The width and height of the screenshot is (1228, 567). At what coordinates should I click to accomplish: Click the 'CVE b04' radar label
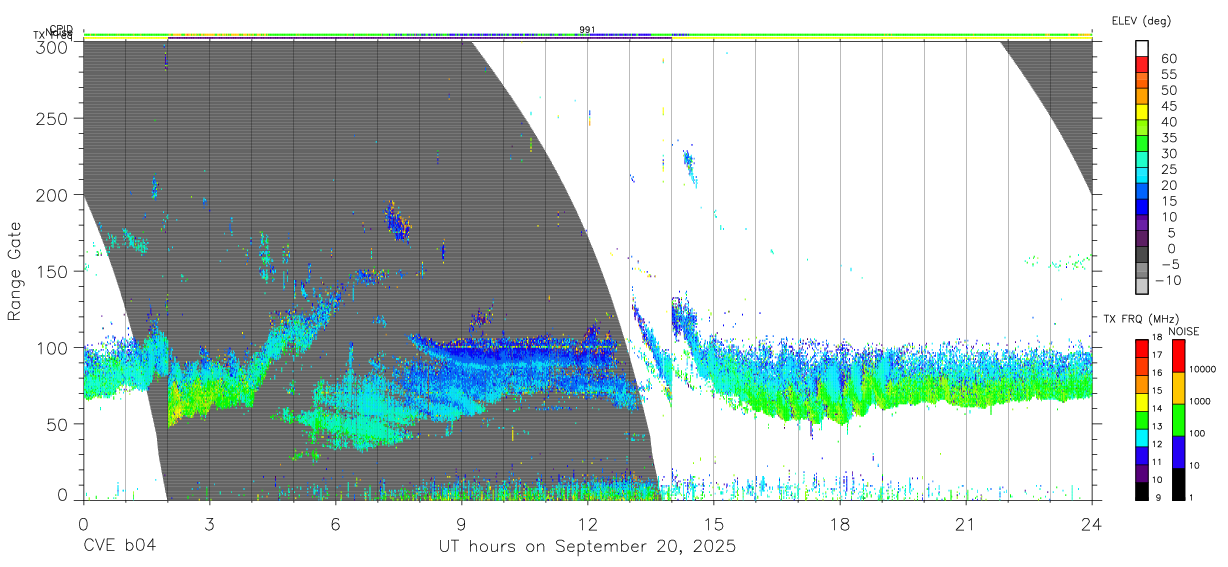[119, 547]
